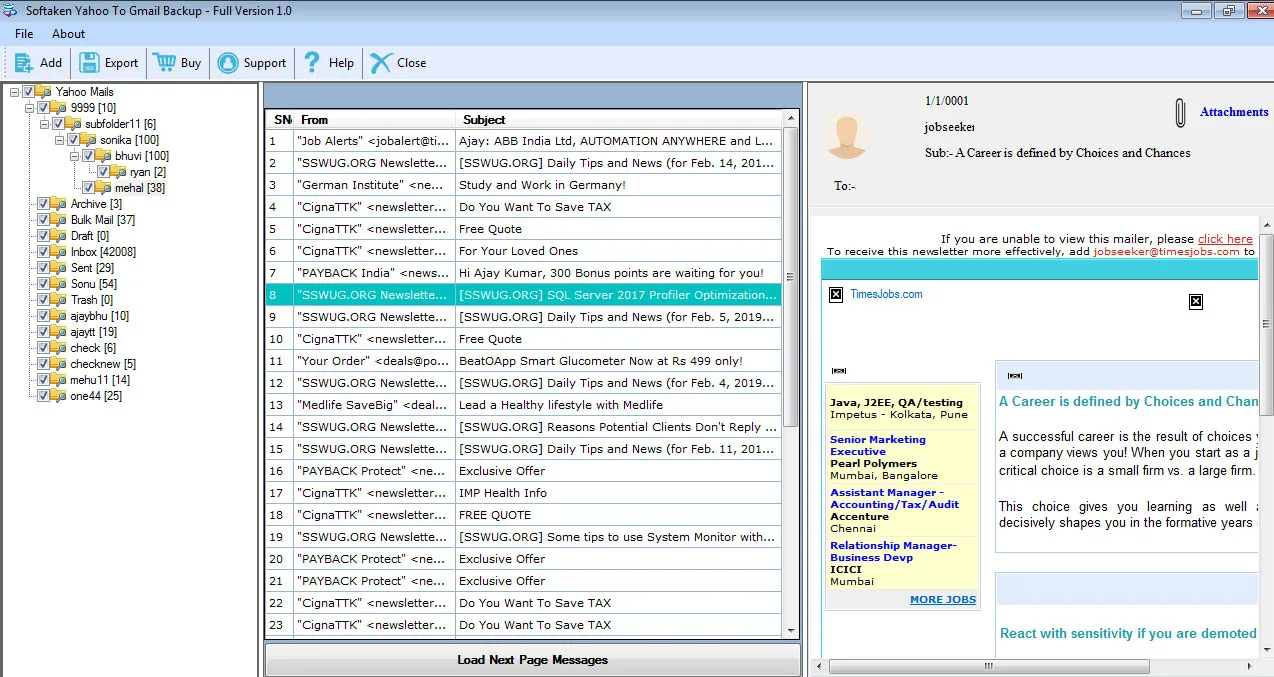Viewport: 1274px width, 677px height.
Task: Select message 1 from Job Alerts
Action: [523, 141]
